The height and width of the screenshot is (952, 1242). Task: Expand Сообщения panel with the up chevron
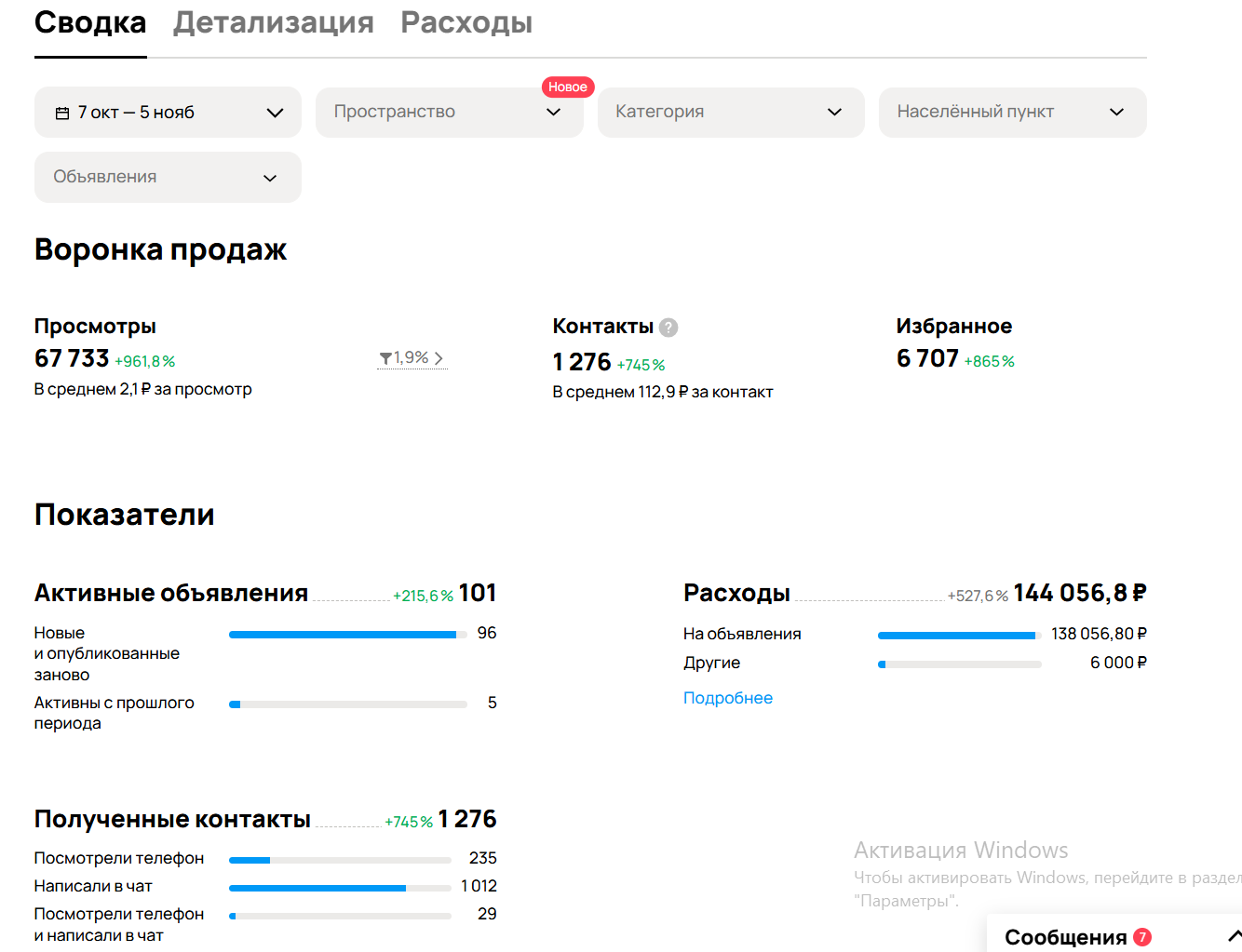(x=1235, y=935)
